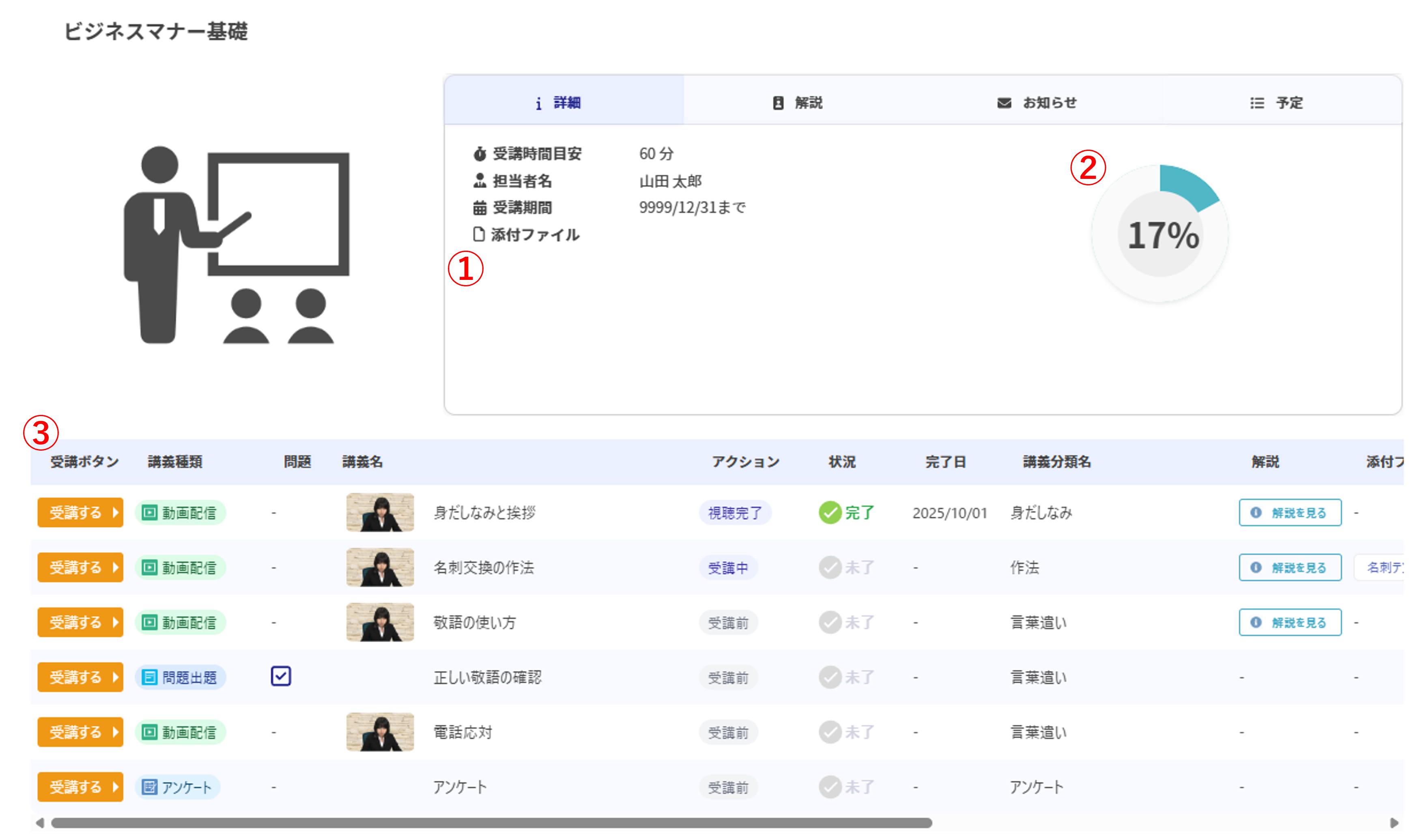Click the file icon beside 添付ファイル

[479, 234]
